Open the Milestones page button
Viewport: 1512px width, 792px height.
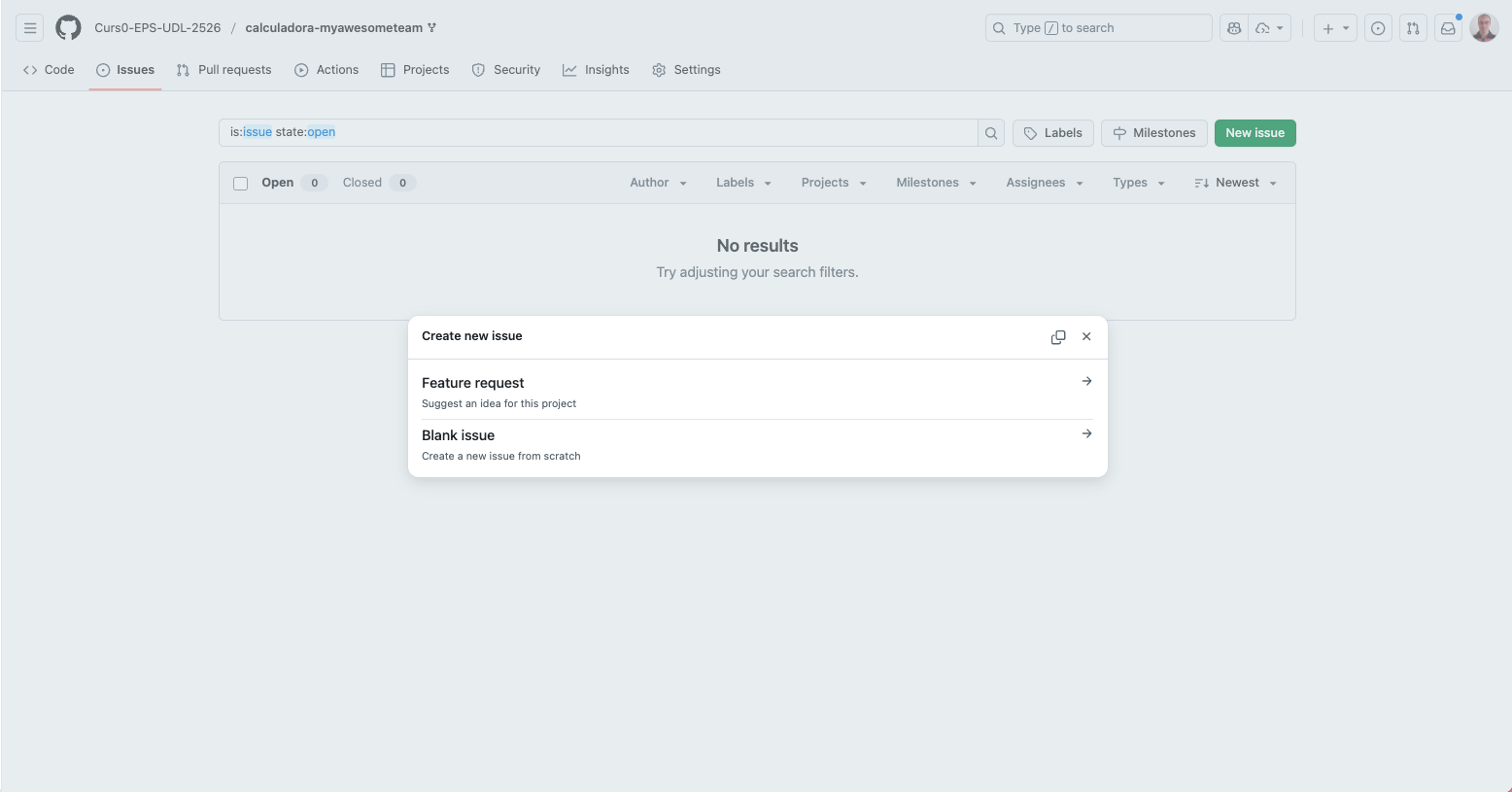1154,133
